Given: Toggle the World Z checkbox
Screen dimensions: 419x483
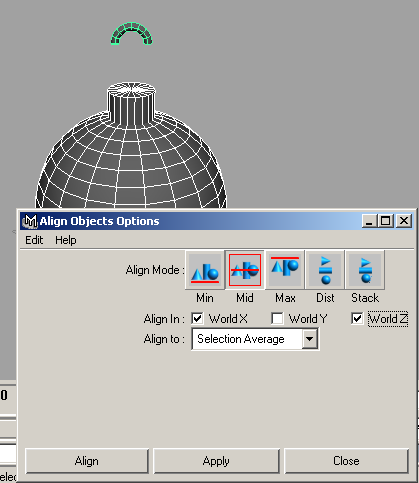Looking at the screenshot, I should 357,319.
